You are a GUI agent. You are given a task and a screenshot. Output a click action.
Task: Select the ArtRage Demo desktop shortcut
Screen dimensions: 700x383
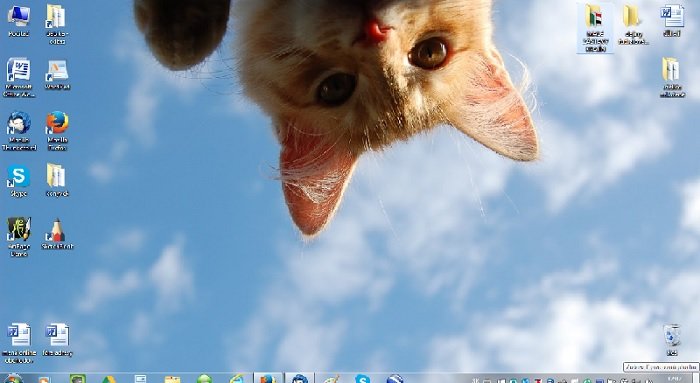tap(19, 237)
